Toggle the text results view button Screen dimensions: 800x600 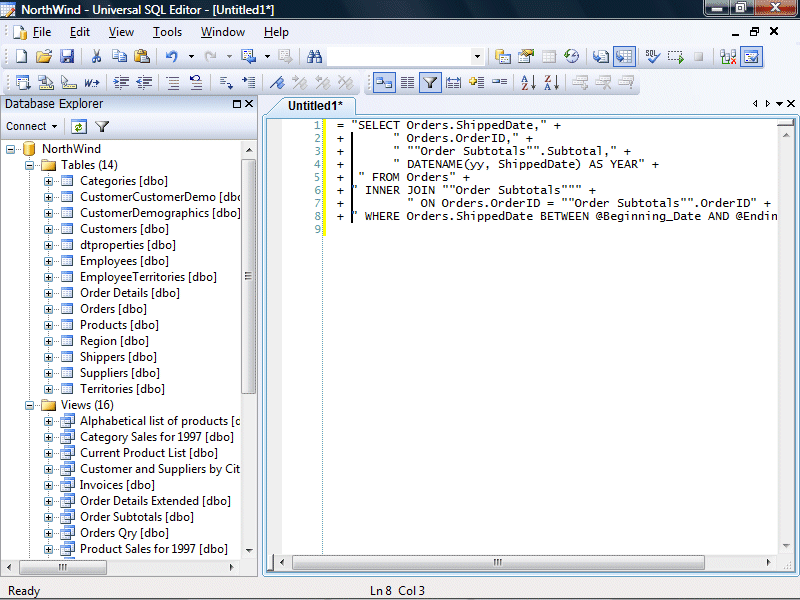[601, 56]
